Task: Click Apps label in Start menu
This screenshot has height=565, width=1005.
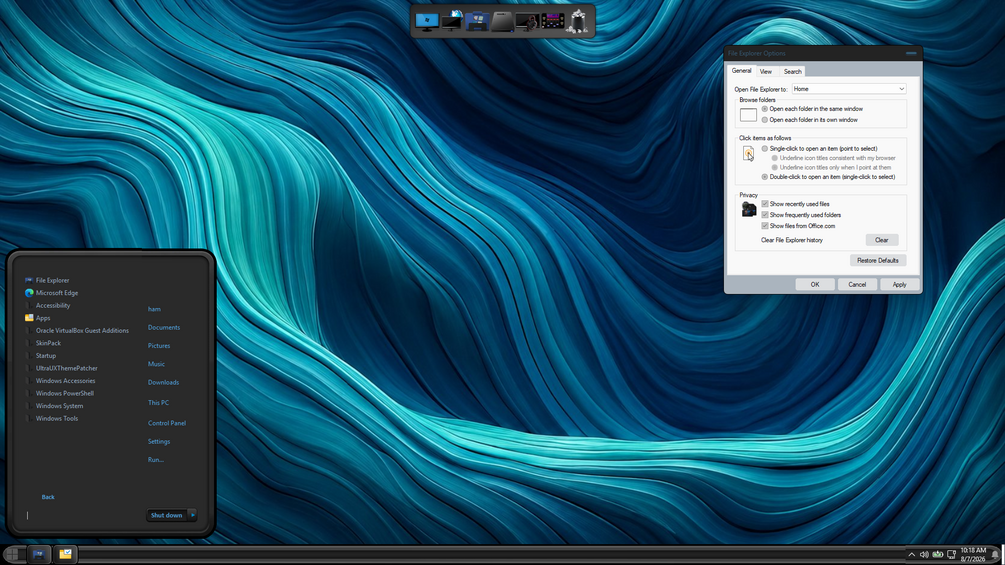Action: (43, 318)
